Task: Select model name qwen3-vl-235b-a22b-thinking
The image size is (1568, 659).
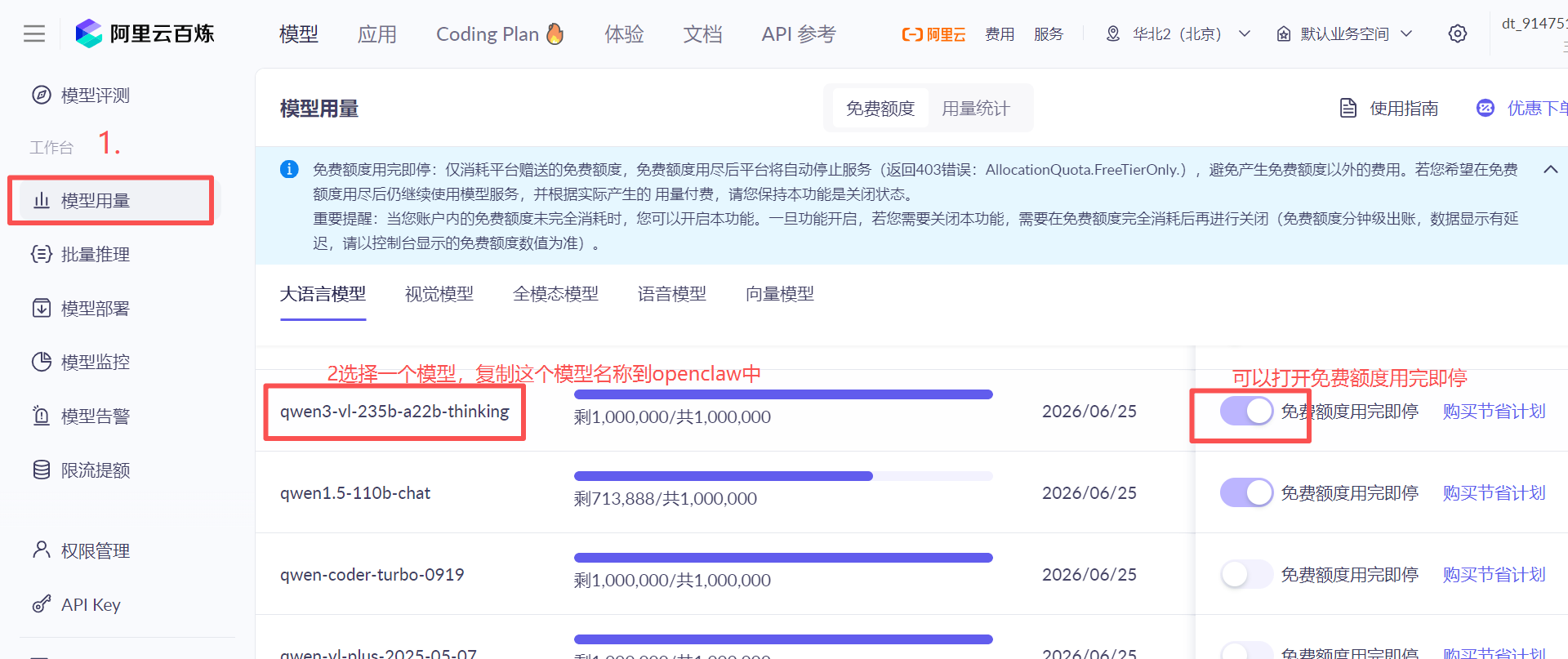Action: coord(394,412)
